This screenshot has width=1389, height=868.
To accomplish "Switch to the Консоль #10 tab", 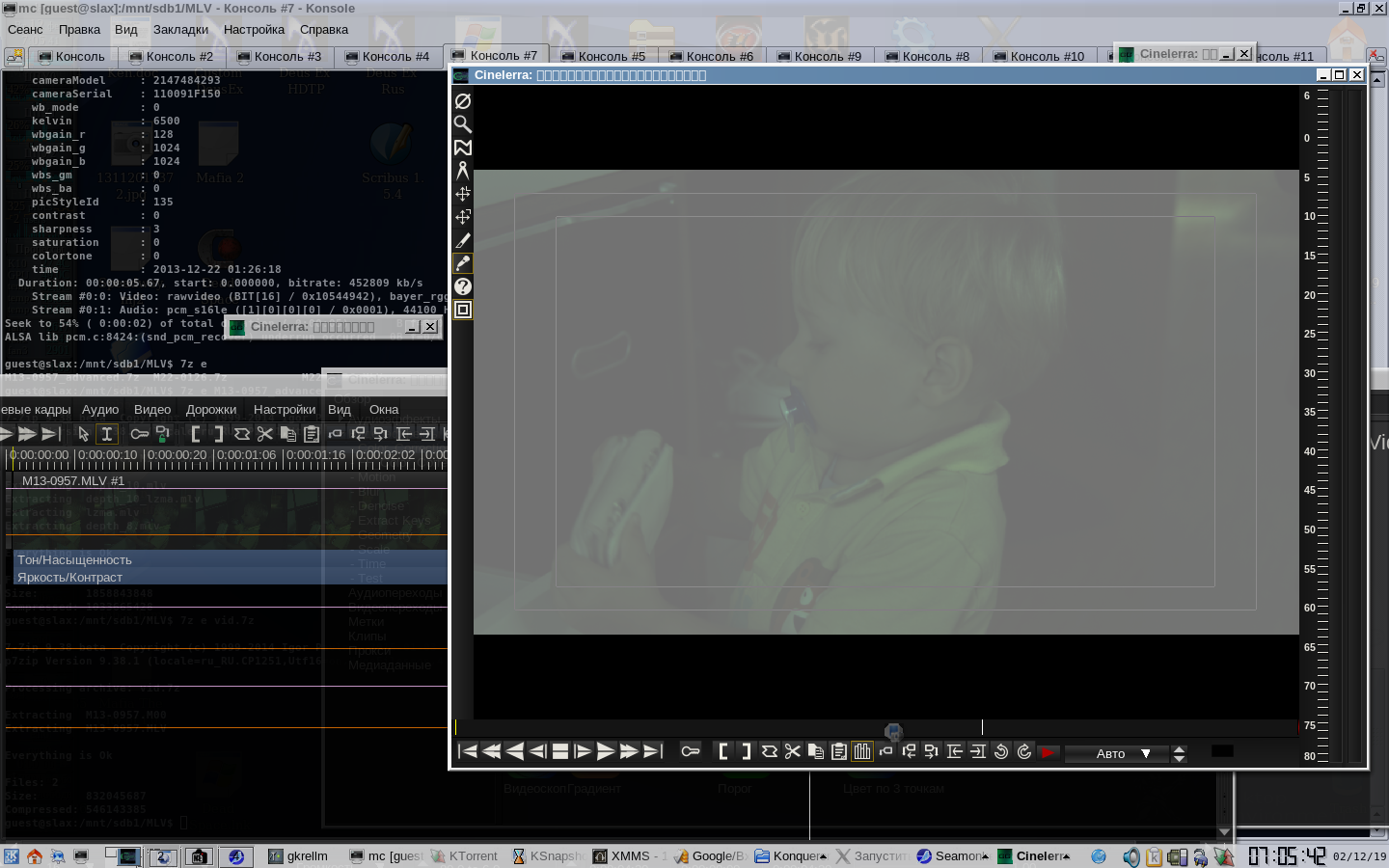I will [x=1037, y=56].
